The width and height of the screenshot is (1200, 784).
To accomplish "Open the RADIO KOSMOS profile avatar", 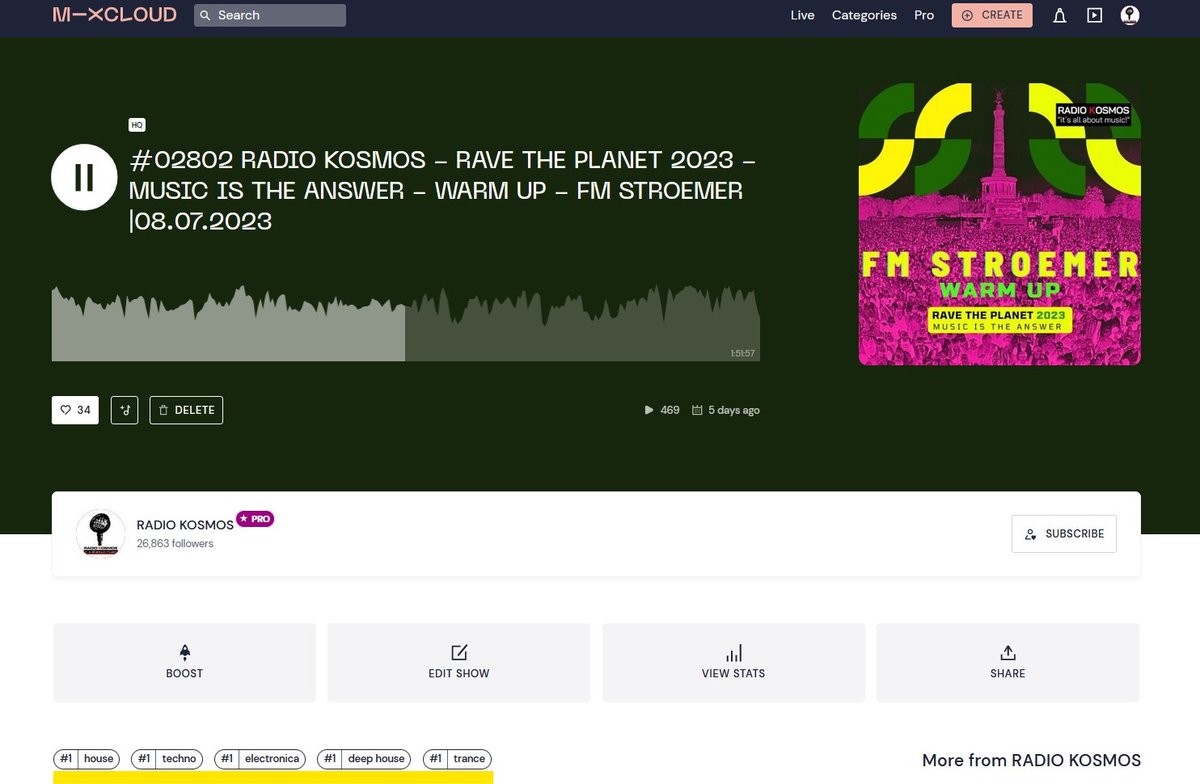I will (101, 533).
